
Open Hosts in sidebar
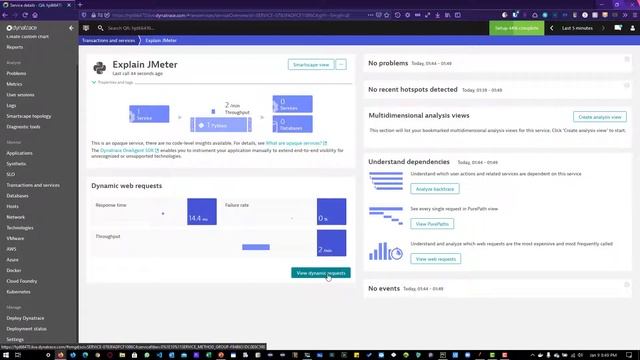pyautogui.click(x=13, y=207)
